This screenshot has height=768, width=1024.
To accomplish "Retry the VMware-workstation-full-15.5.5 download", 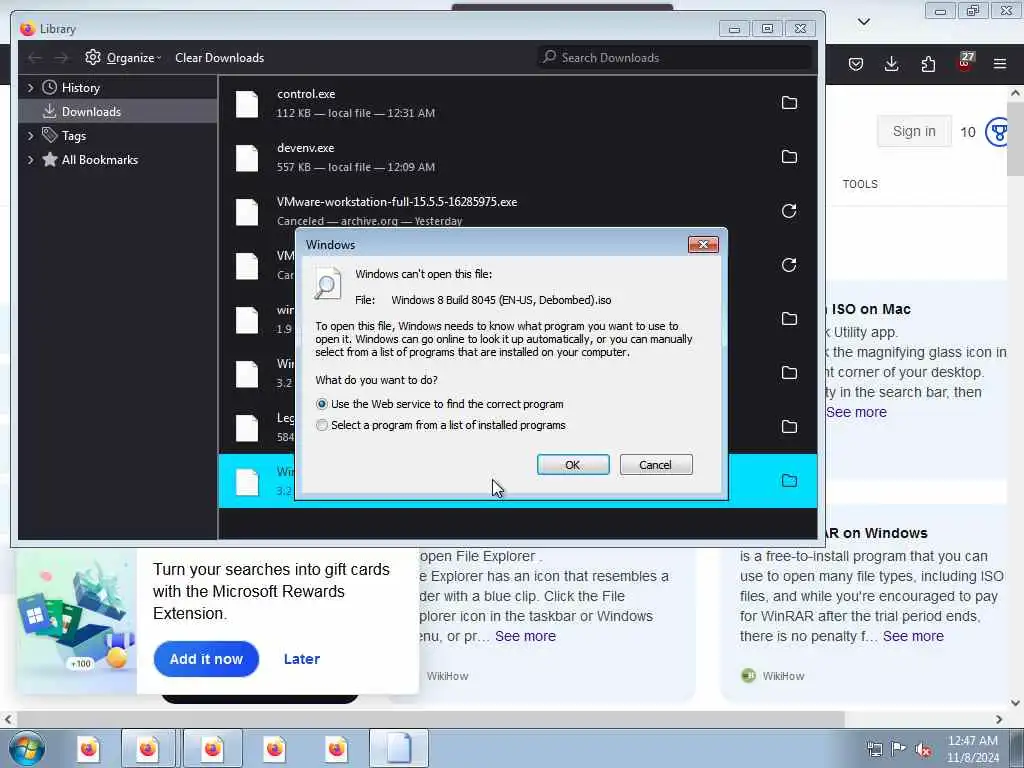I will [789, 211].
